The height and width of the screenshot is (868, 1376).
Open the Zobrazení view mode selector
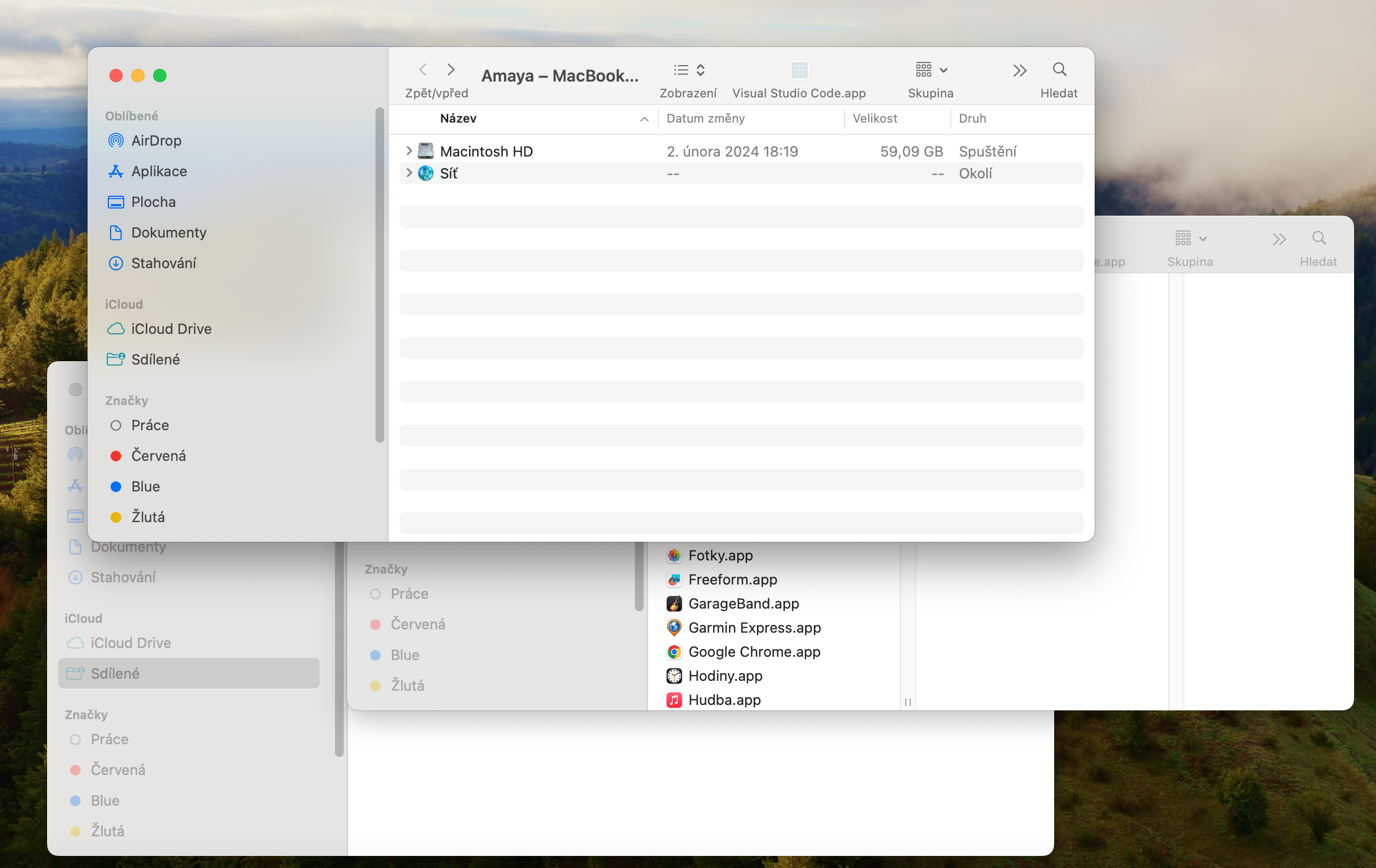[689, 70]
